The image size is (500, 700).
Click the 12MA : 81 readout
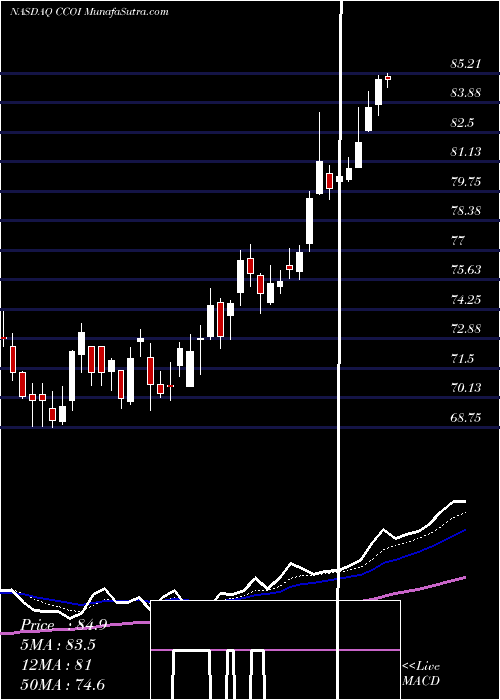[56, 664]
